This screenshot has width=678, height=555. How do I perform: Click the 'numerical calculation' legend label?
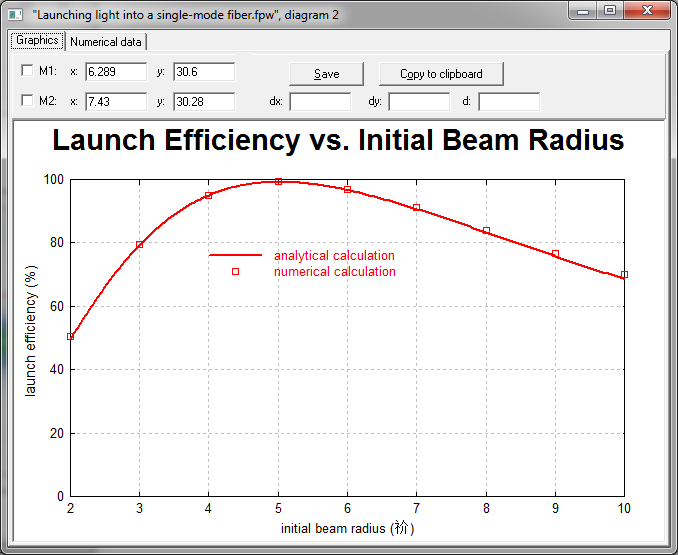click(335, 271)
